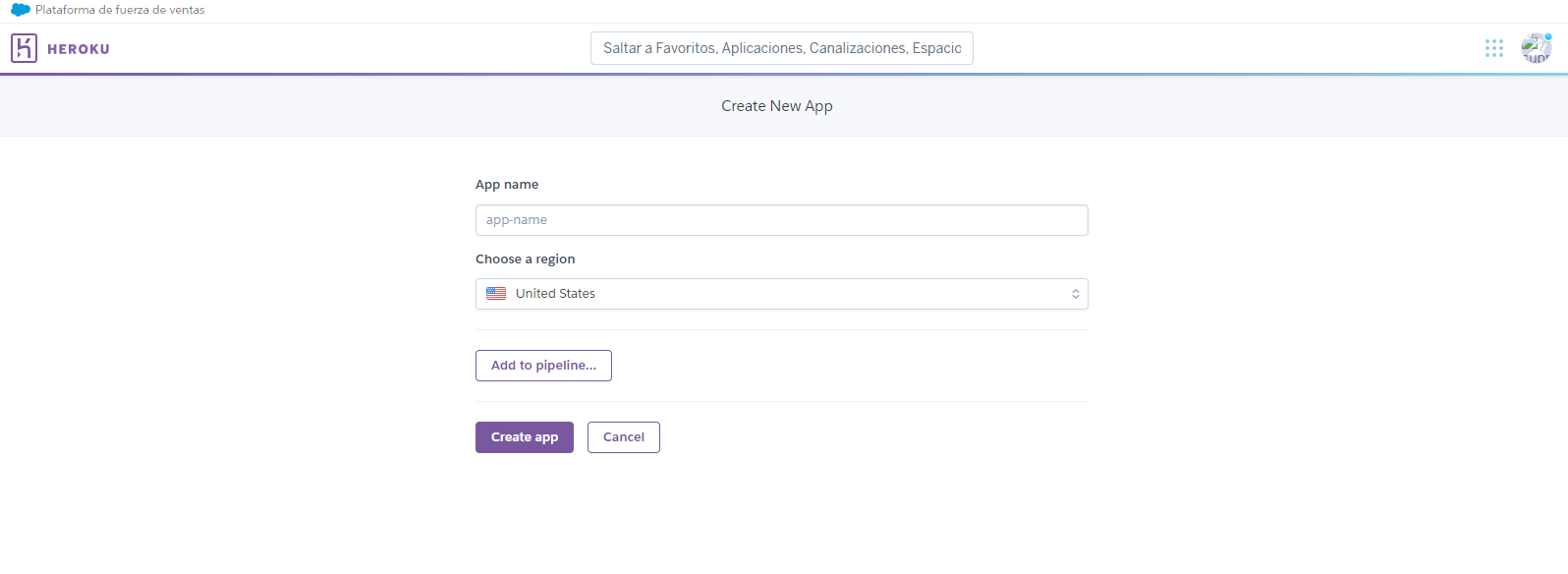1568x574 pixels.
Task: Click the Choose a region label
Action: 526,259
